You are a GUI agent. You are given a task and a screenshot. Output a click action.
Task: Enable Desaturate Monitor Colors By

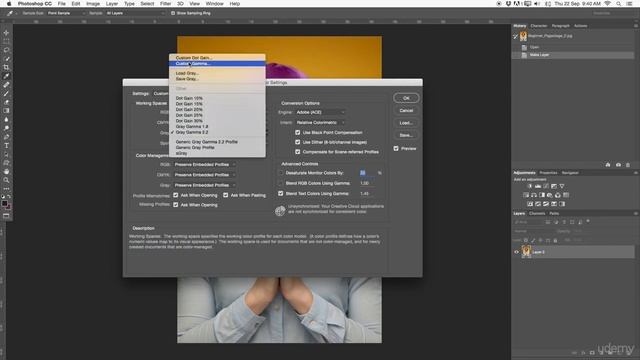click(280, 173)
